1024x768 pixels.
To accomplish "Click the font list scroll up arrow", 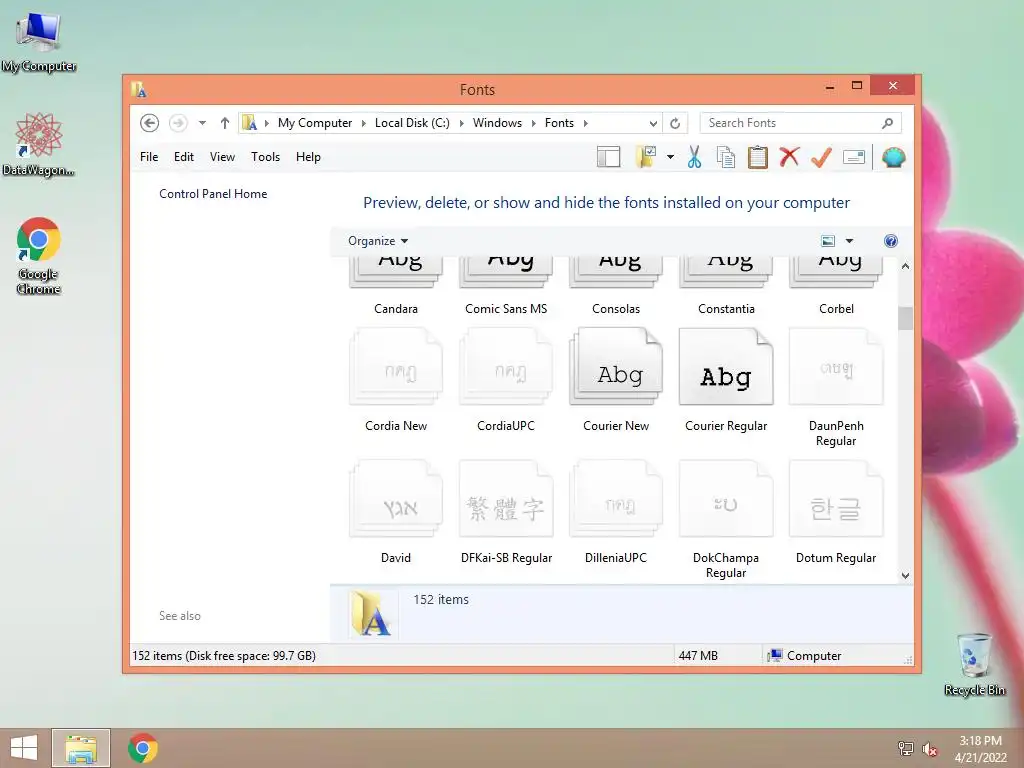I will [905, 266].
